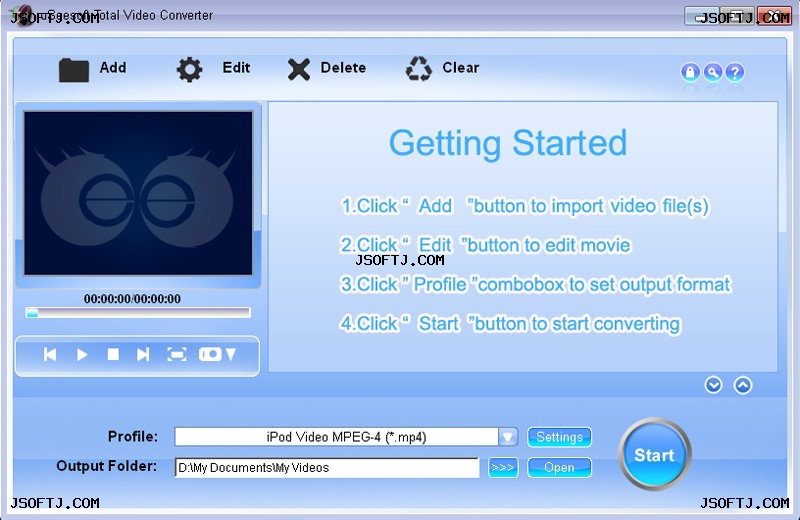Click the video preview area
800x520 pixels.
(138, 193)
